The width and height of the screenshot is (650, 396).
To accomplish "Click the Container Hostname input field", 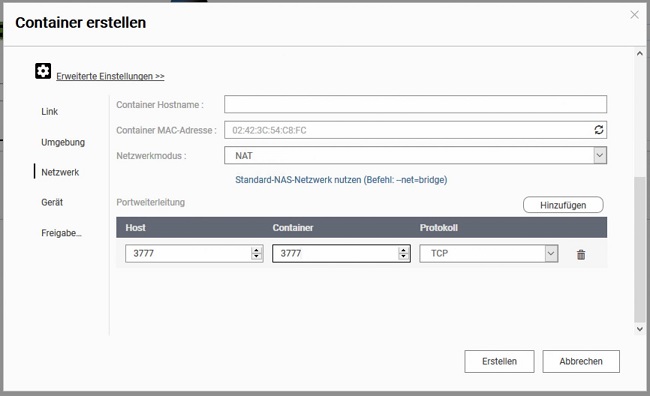I will point(415,104).
